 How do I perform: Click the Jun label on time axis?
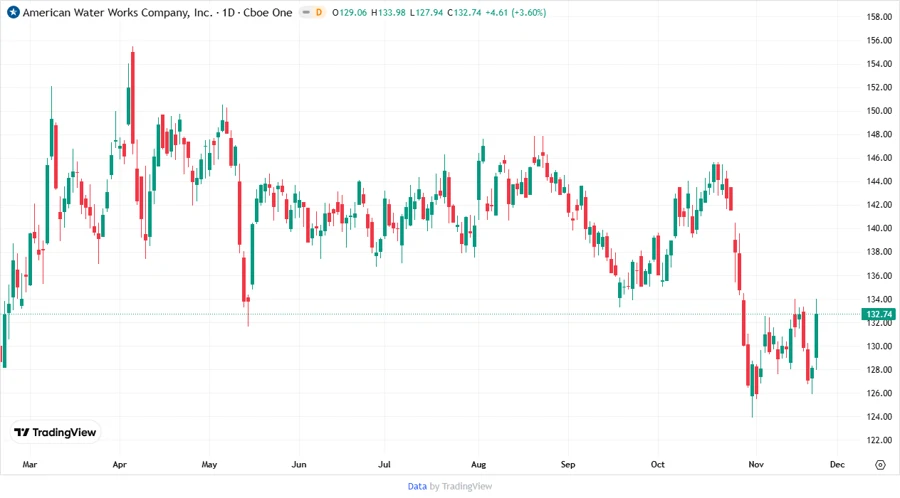(x=299, y=465)
